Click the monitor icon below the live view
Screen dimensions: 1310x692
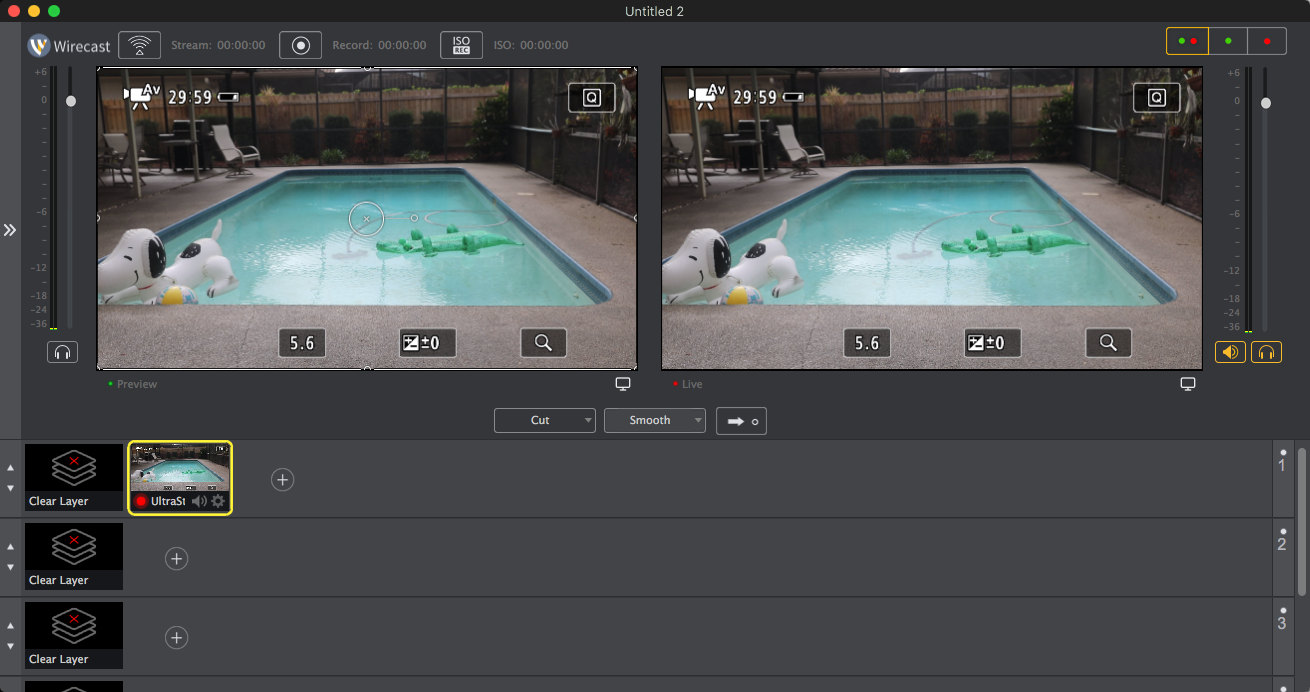tap(1188, 384)
